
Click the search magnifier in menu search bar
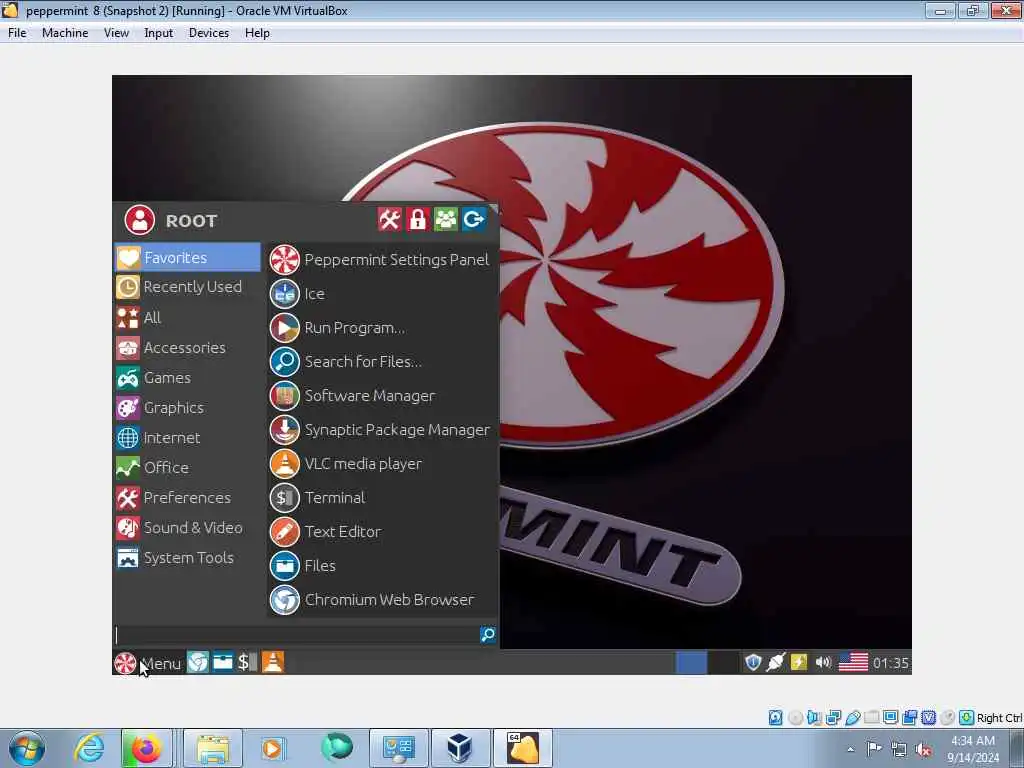[488, 634]
